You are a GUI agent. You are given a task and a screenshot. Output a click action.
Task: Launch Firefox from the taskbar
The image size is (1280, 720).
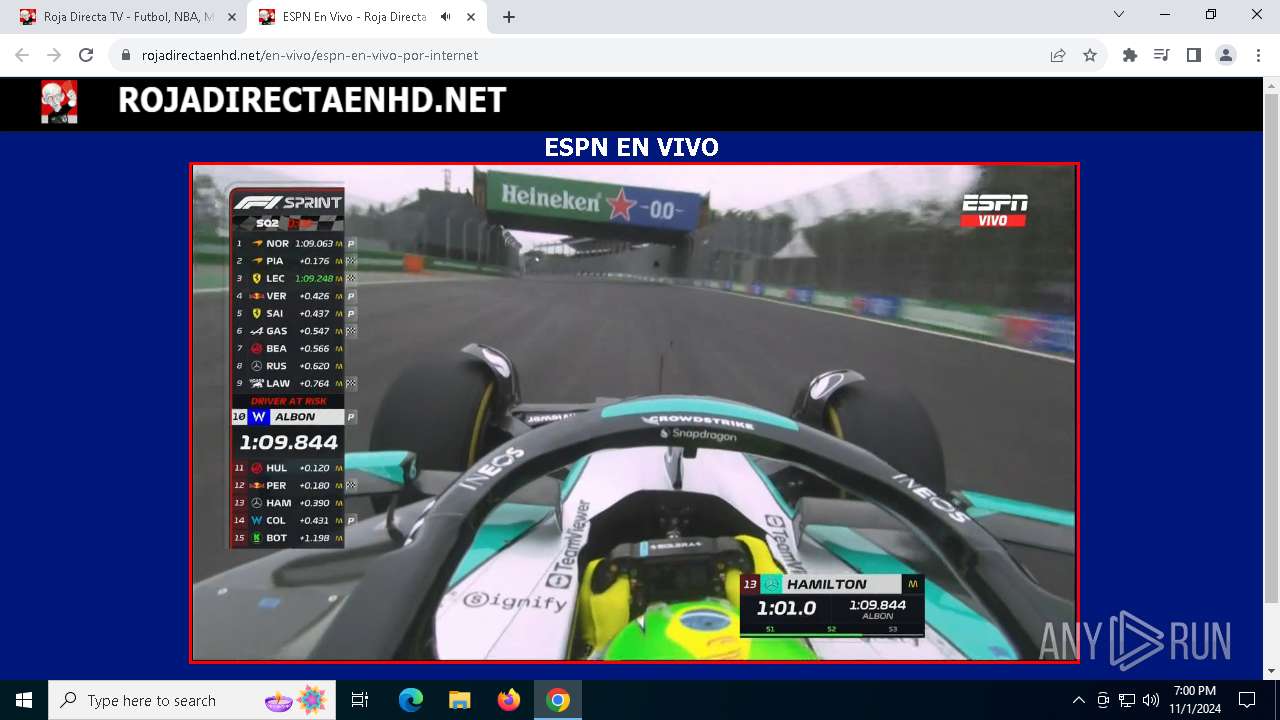pyautogui.click(x=509, y=700)
